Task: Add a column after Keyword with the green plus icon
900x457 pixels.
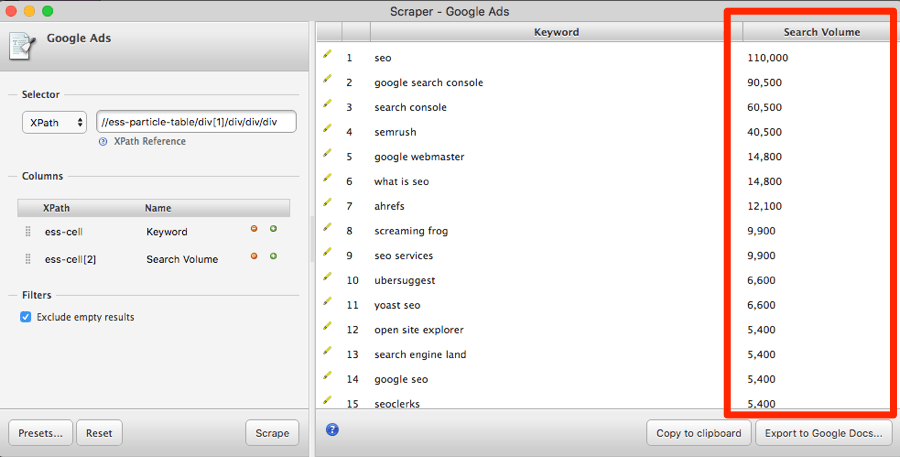Action: tap(273, 229)
